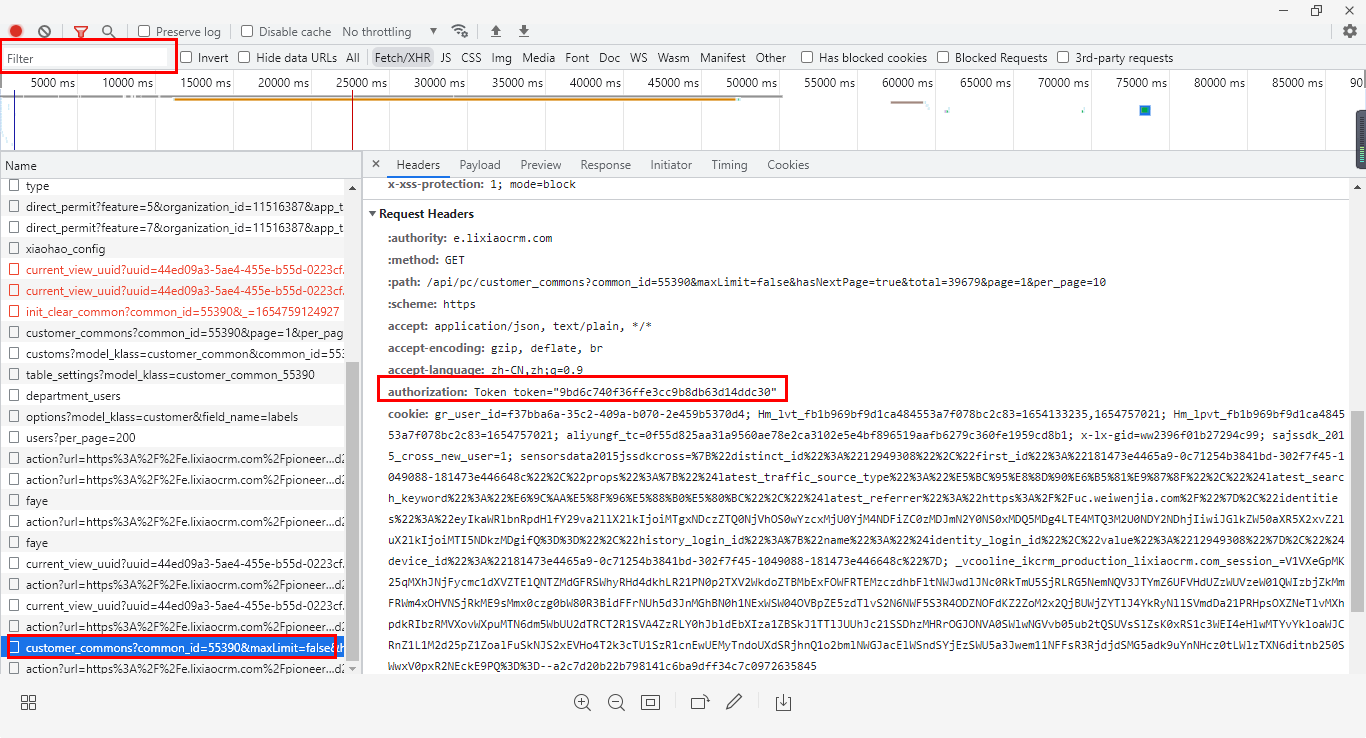
Task: Rotate the image with rotate icon
Action: click(x=700, y=703)
